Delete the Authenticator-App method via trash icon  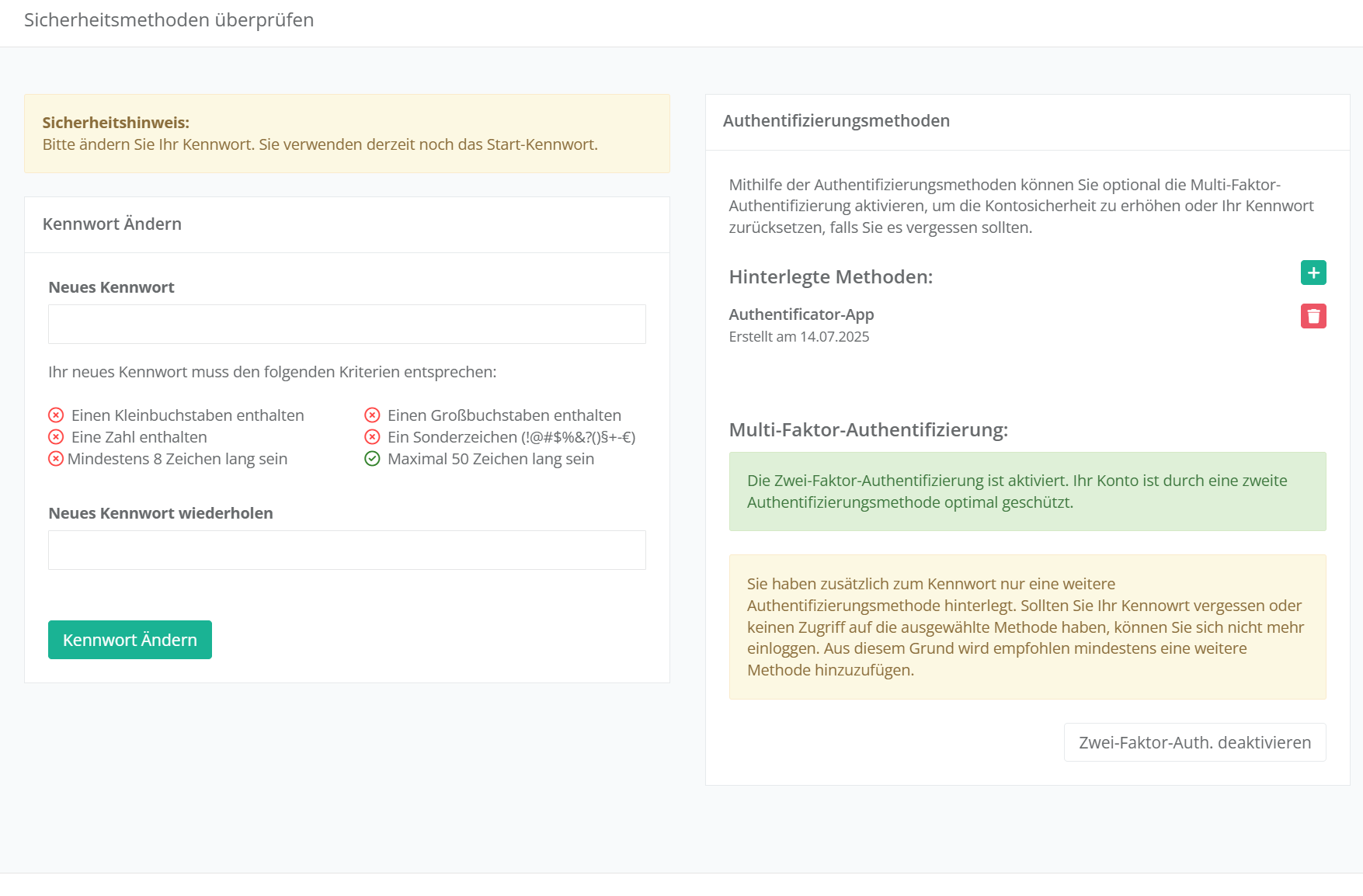[x=1313, y=316]
